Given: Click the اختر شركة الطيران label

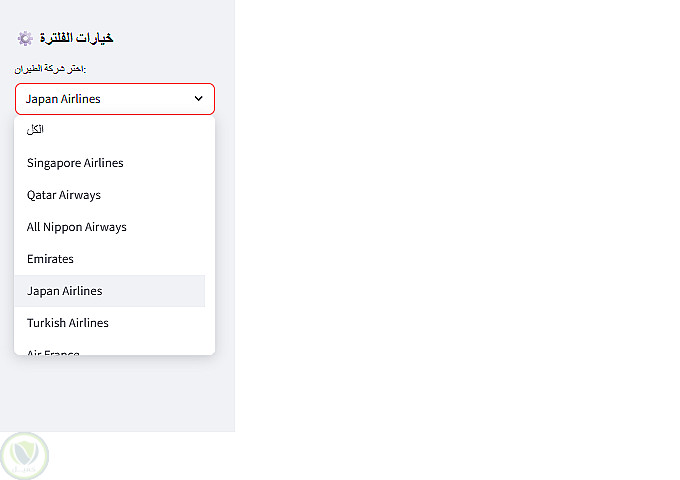Looking at the screenshot, I should [x=50, y=68].
